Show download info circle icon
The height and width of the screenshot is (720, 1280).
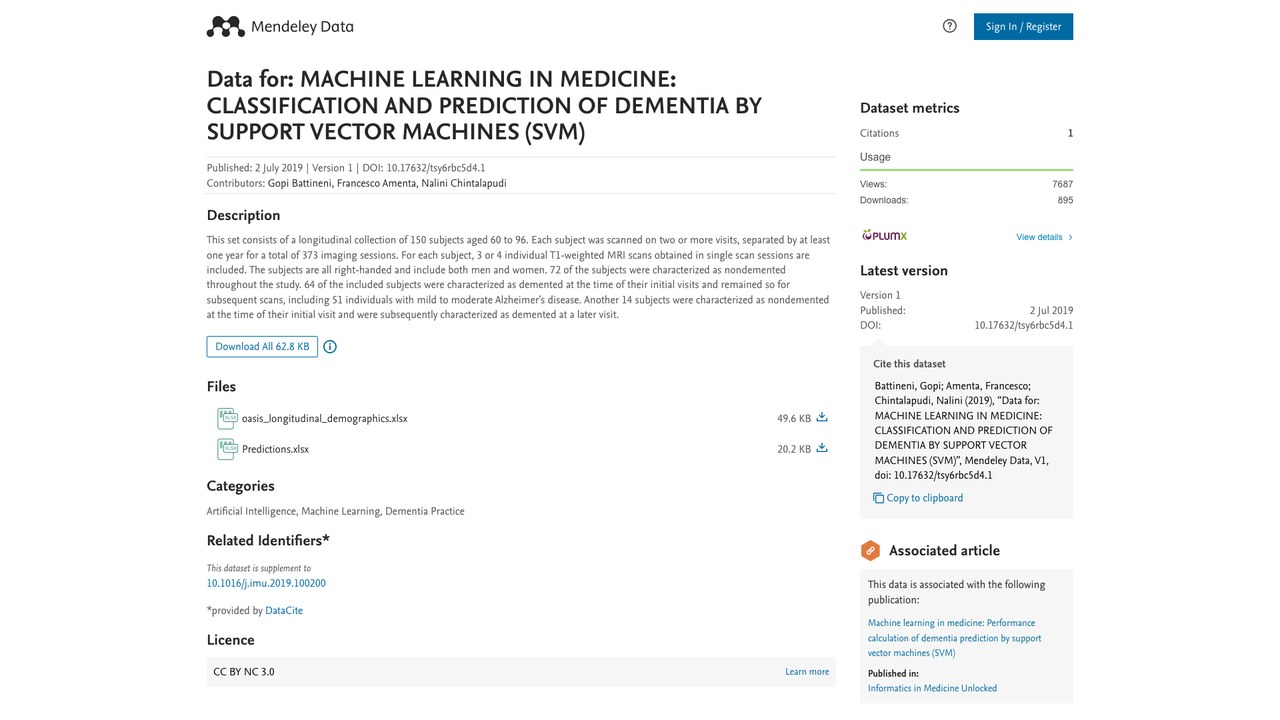(330, 347)
